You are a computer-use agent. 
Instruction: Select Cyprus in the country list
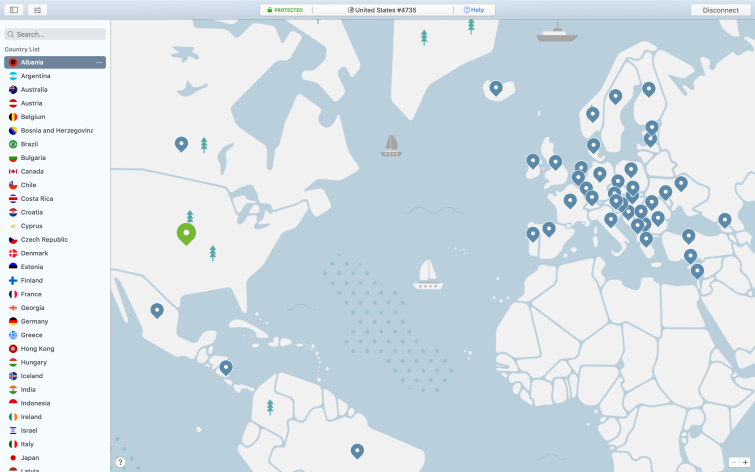coord(55,226)
